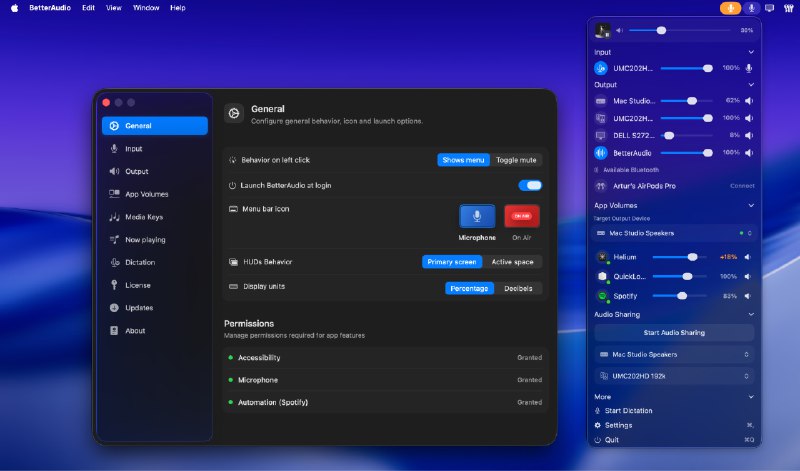Mute the DELL S272 output speaker icon

748,136
